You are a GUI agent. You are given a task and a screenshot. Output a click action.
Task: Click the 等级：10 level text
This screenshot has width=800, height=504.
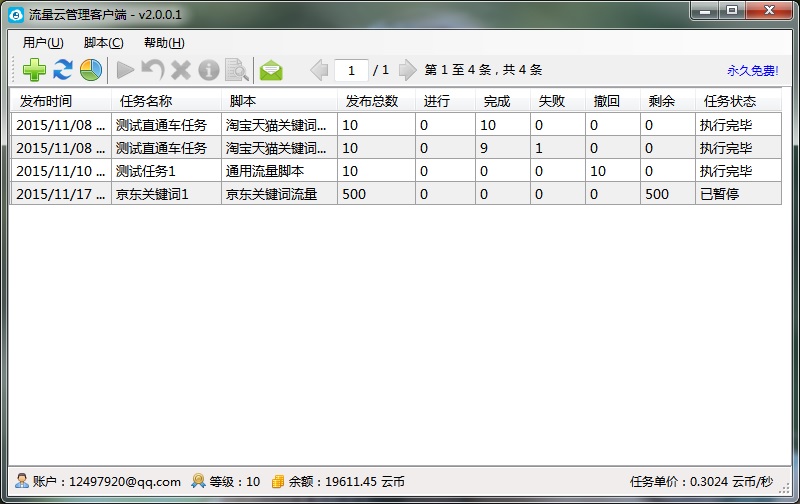(235, 482)
